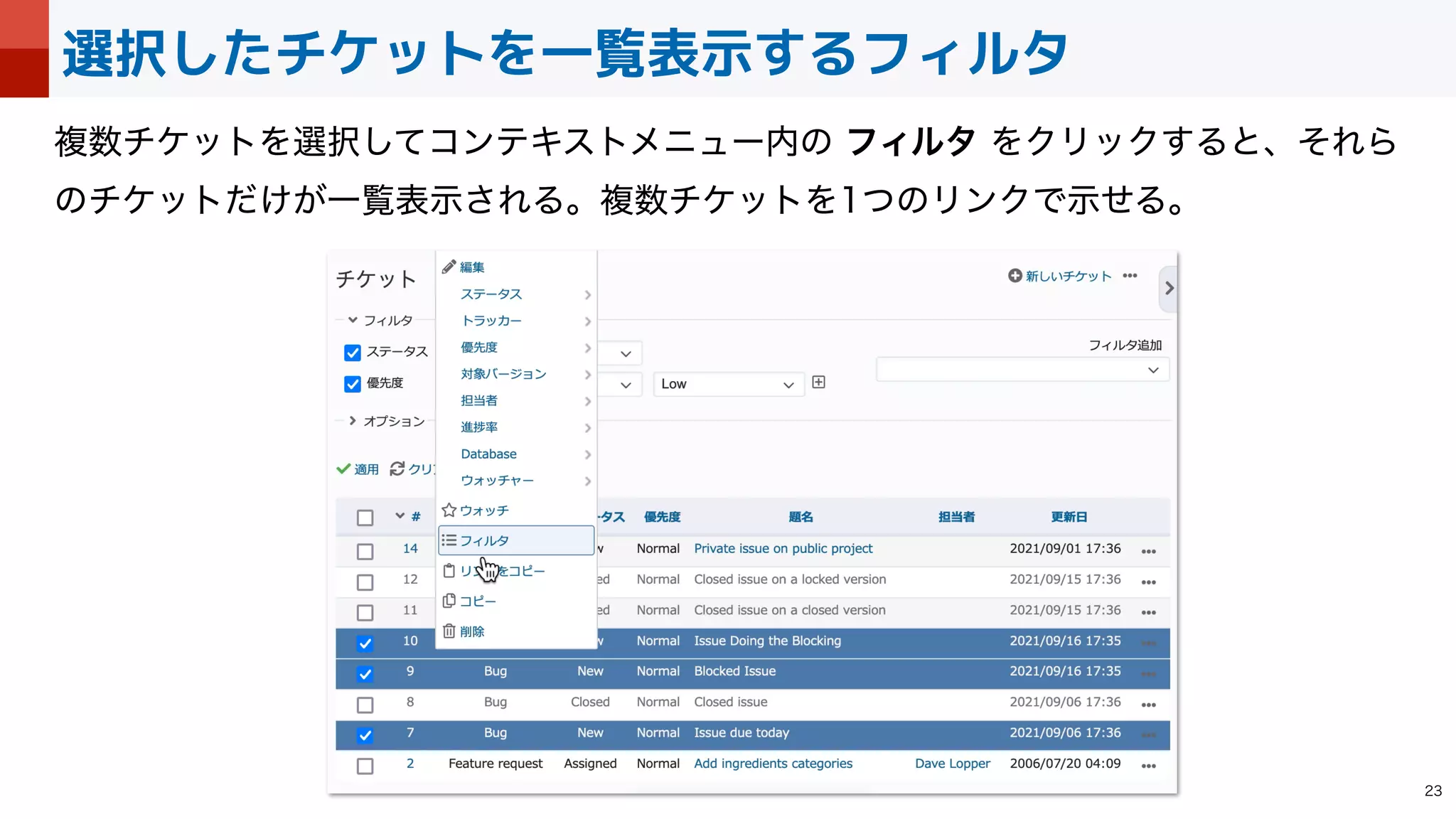Image resolution: width=1456 pixels, height=819 pixels.
Task: Open actions menu for ticket 9 row
Action: click(x=1148, y=674)
